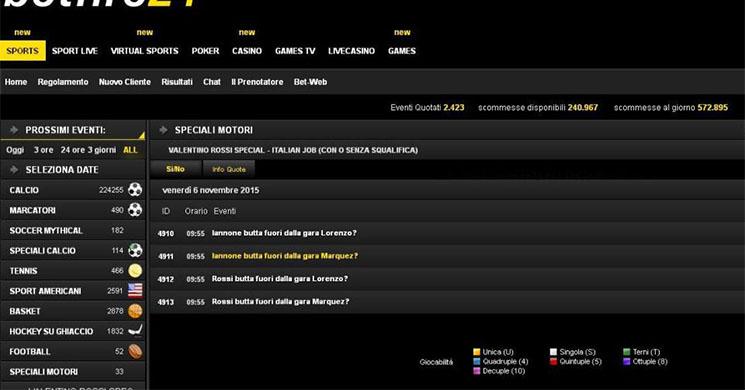Click the yellow Unica (U) color swatch

tap(477, 352)
